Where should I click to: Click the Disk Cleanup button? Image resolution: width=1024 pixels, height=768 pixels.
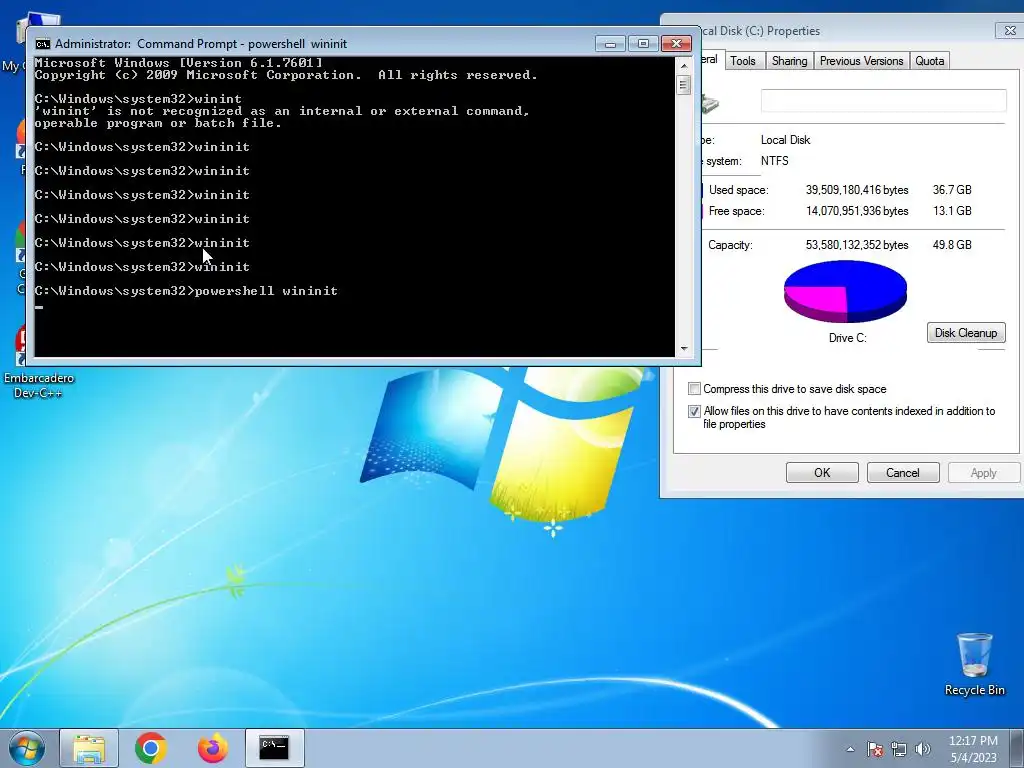point(966,332)
